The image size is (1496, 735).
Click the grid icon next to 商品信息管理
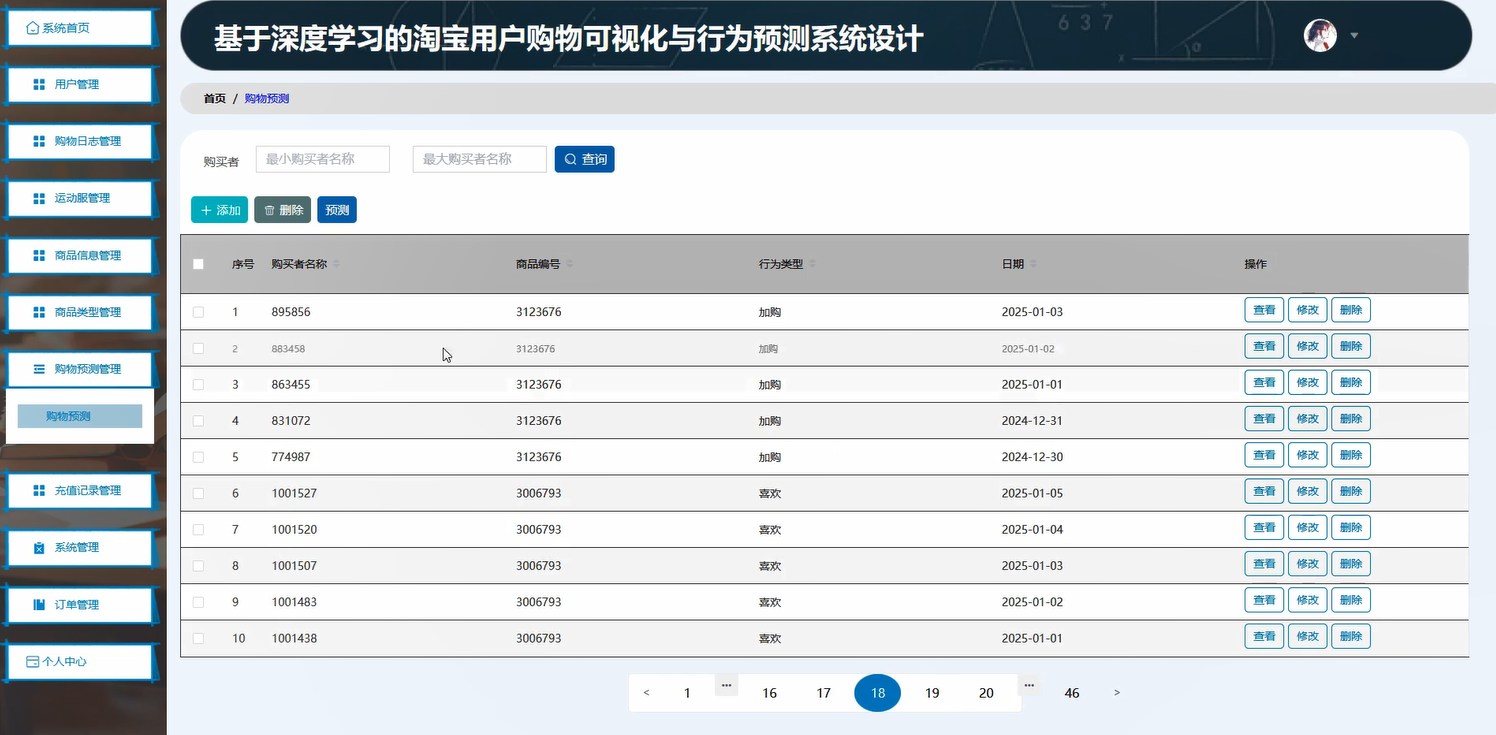39,256
